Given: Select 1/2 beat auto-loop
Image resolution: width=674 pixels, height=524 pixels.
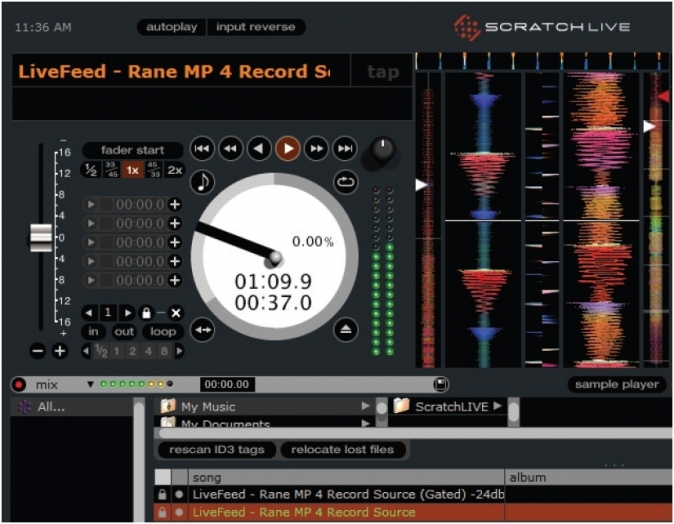Looking at the screenshot, I should [101, 351].
